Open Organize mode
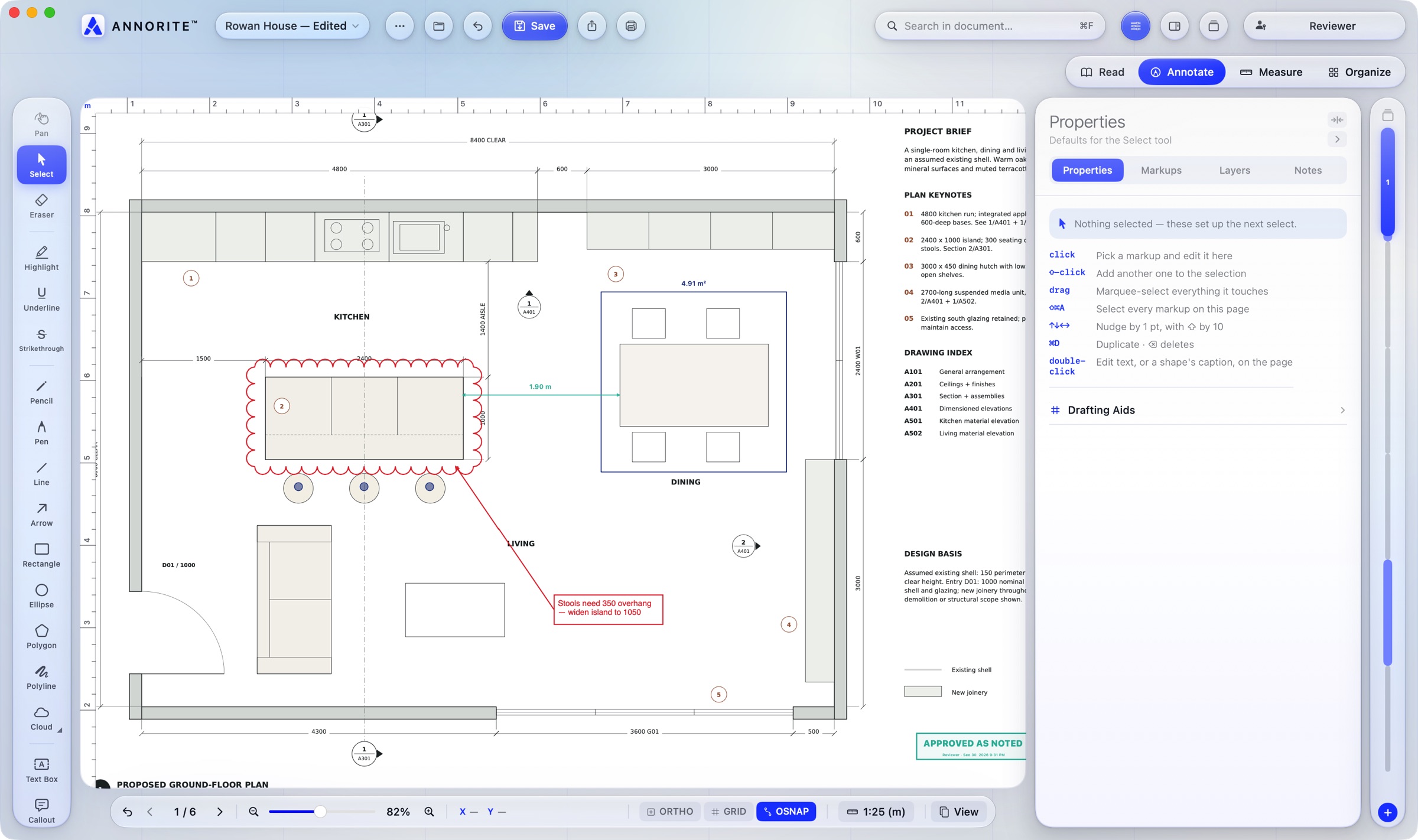1418x840 pixels. (1359, 72)
